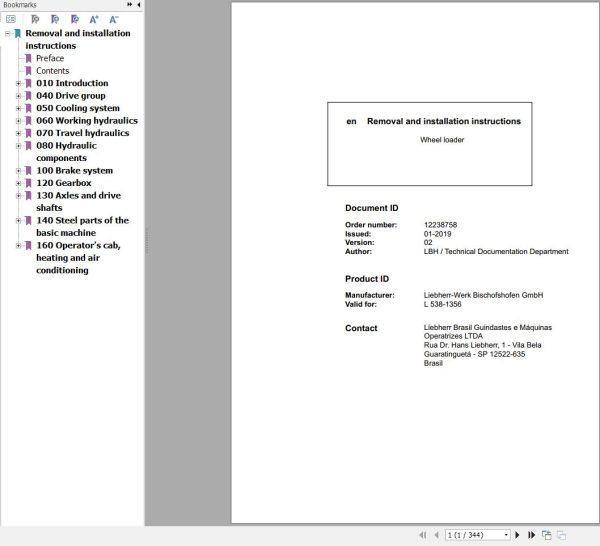Image resolution: width=600 pixels, height=546 pixels.
Task: Go to the next page arrow
Action: pos(517,535)
